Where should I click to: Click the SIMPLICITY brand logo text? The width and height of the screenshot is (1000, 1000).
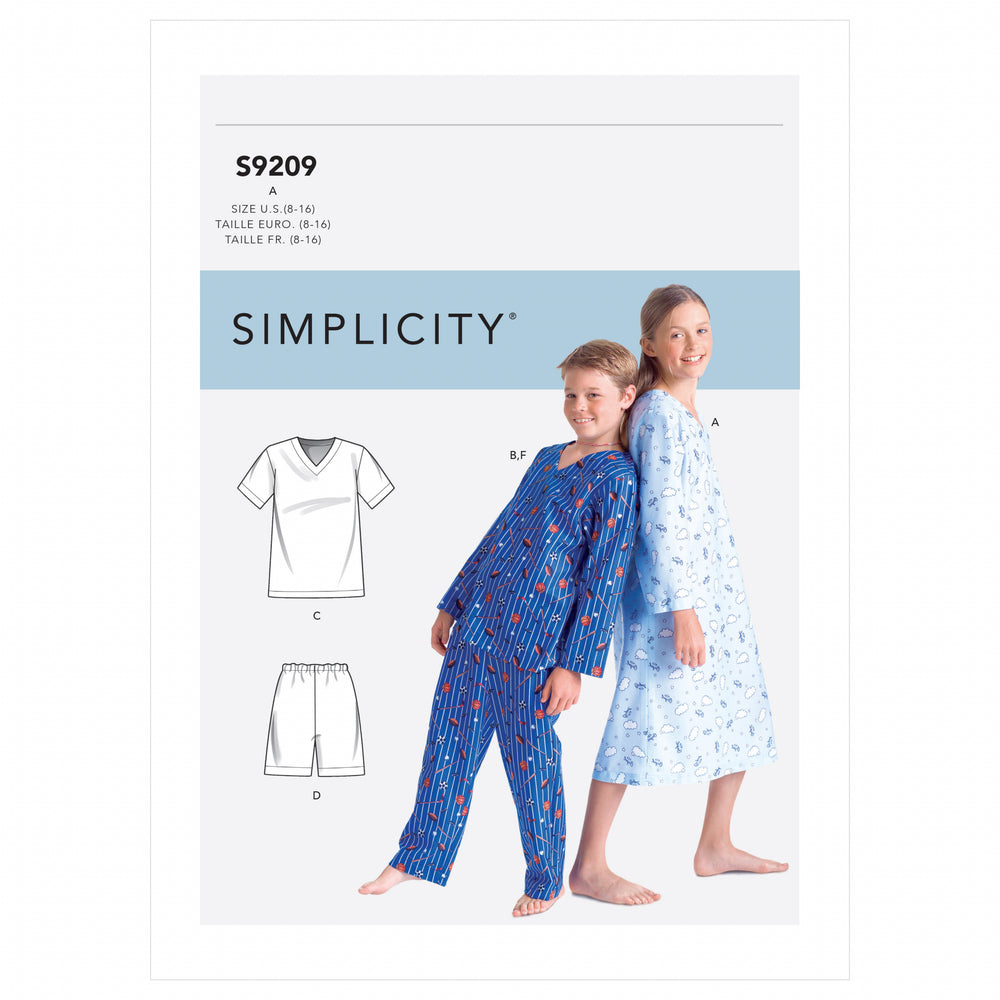pos(374,329)
